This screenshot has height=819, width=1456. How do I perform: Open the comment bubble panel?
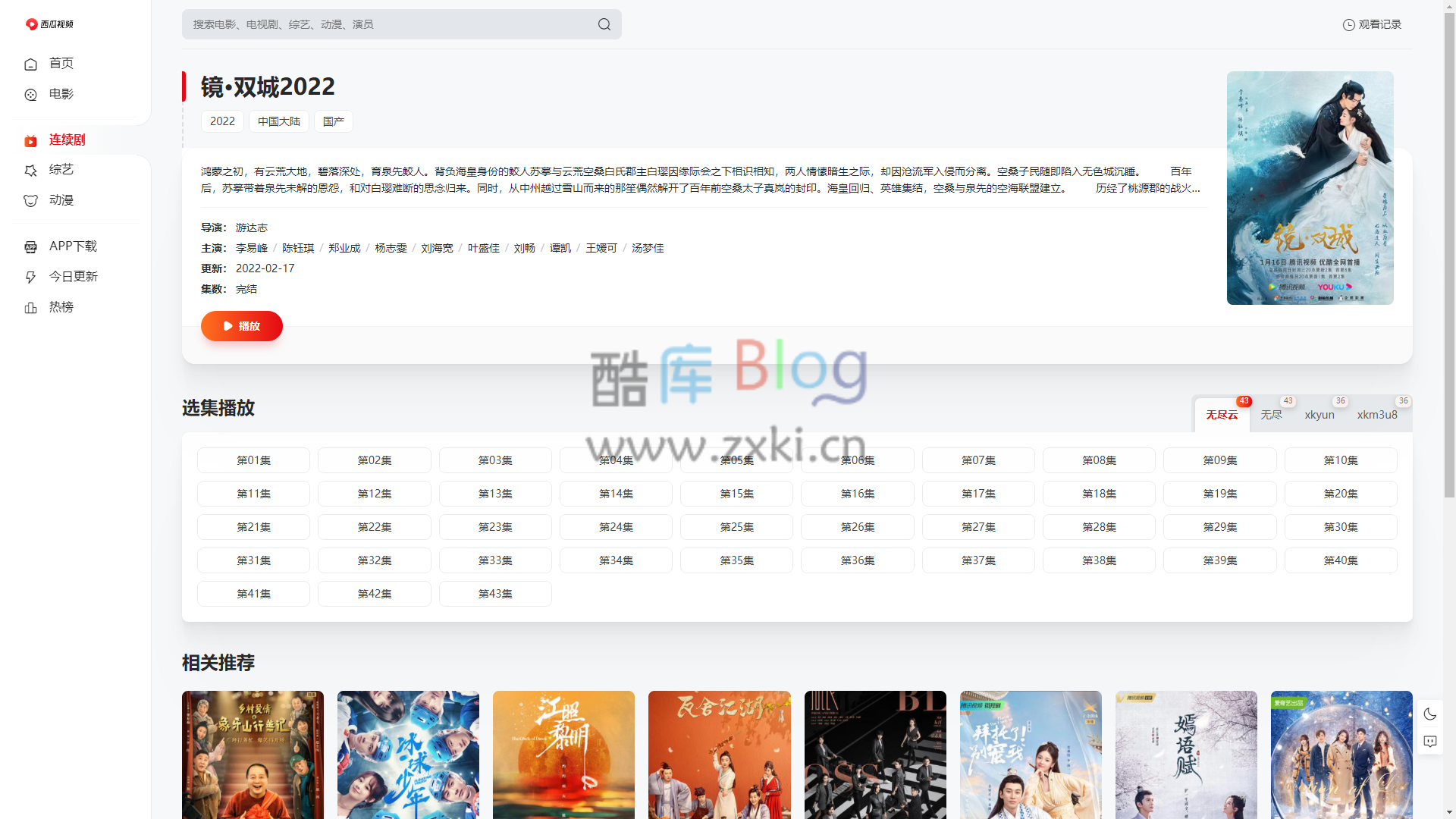pyautogui.click(x=1431, y=742)
